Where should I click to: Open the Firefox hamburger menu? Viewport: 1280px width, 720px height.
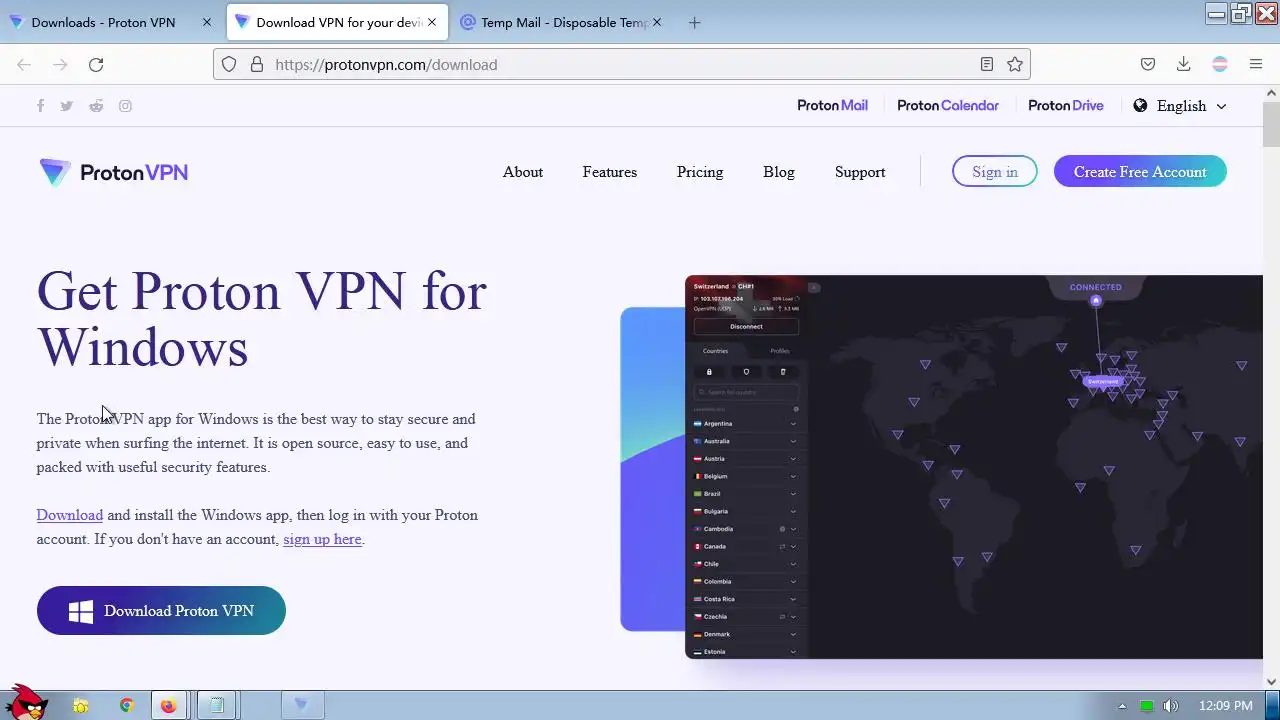tap(1256, 64)
